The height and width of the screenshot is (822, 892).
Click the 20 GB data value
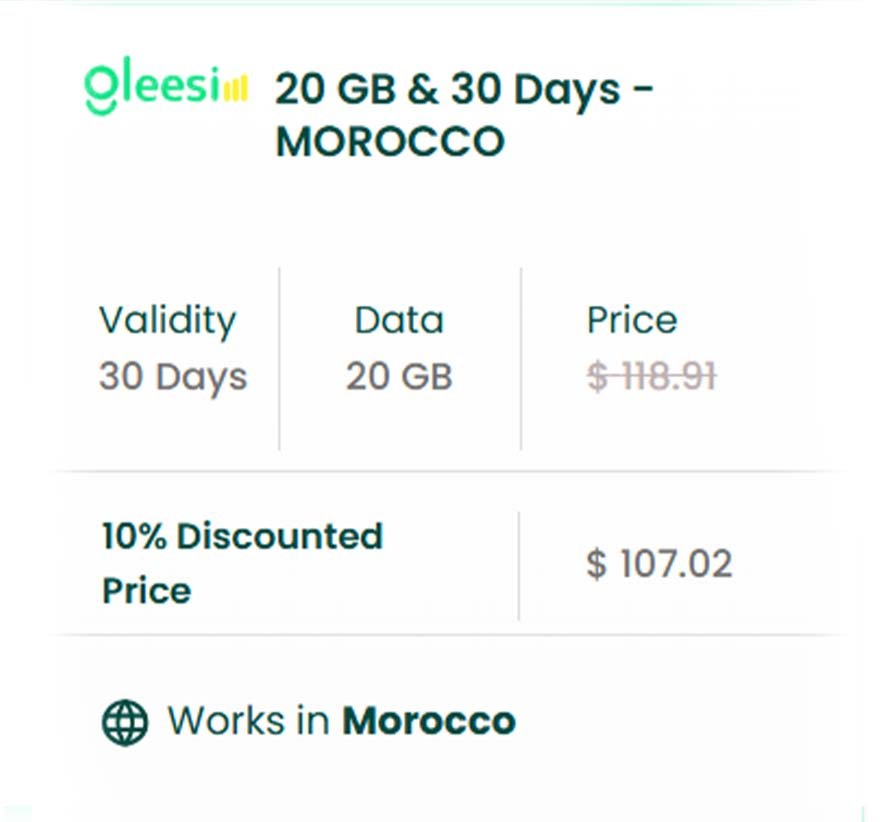click(x=399, y=377)
